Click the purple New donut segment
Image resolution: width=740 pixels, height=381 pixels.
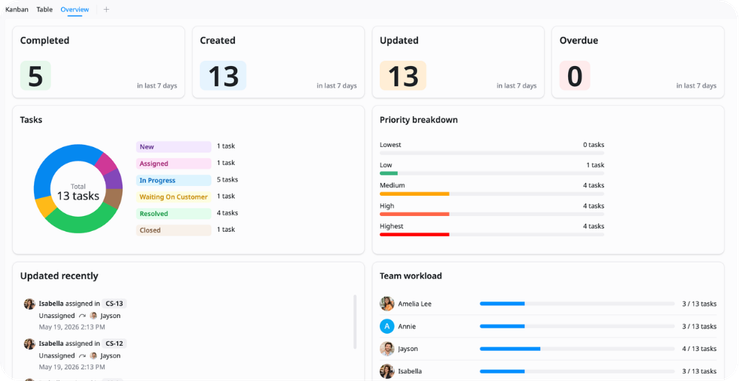pyautogui.click(x=114, y=179)
